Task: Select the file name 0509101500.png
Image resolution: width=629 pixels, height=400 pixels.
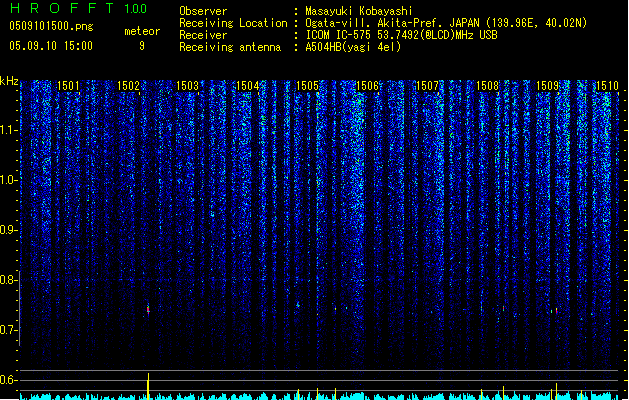Action: pos(51,26)
